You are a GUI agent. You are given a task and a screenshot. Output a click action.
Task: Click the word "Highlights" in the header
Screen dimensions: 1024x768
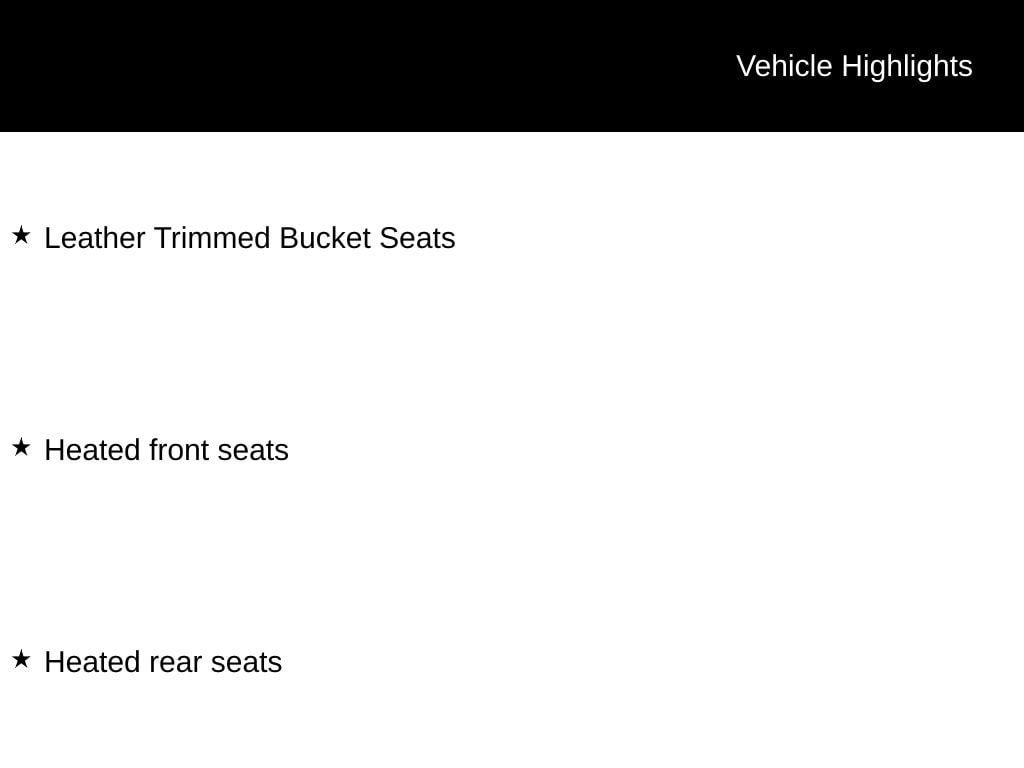click(907, 66)
